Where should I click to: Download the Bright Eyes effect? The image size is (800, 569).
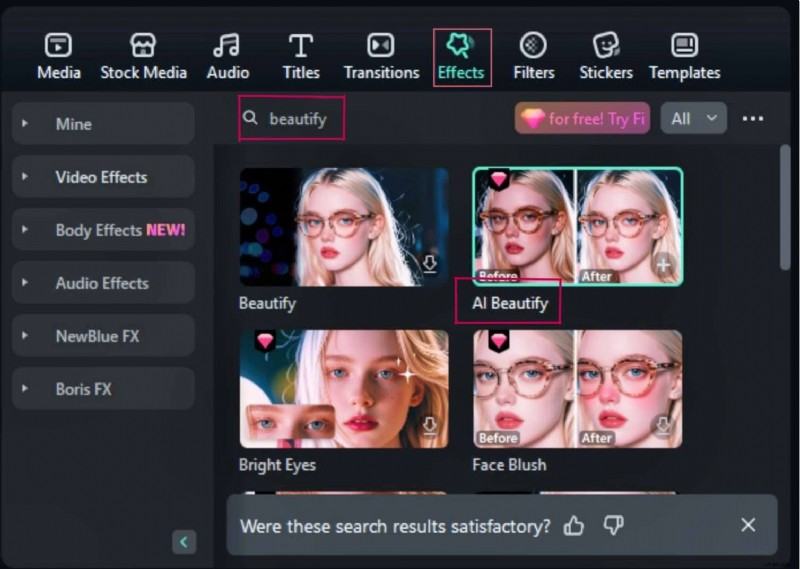430,425
